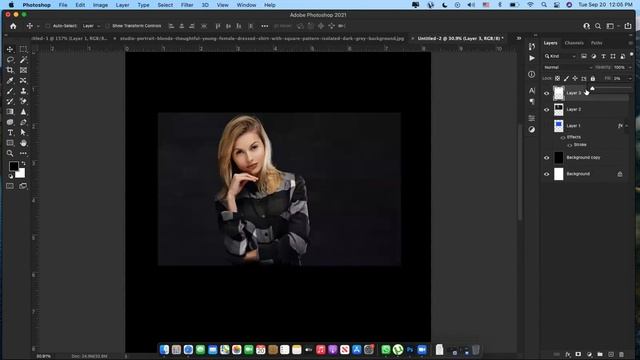
Task: Select the History Brush tool
Action: 10,101
